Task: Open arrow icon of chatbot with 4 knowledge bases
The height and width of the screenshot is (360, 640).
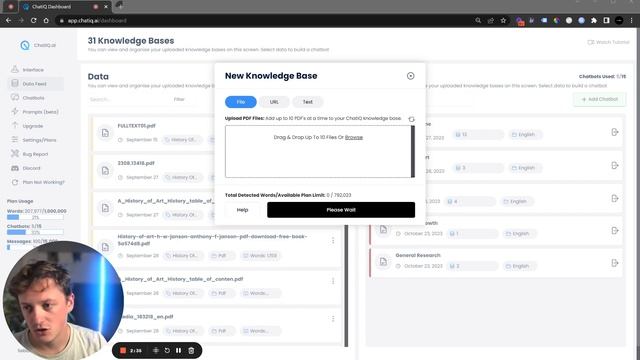Action: pyautogui.click(x=615, y=198)
